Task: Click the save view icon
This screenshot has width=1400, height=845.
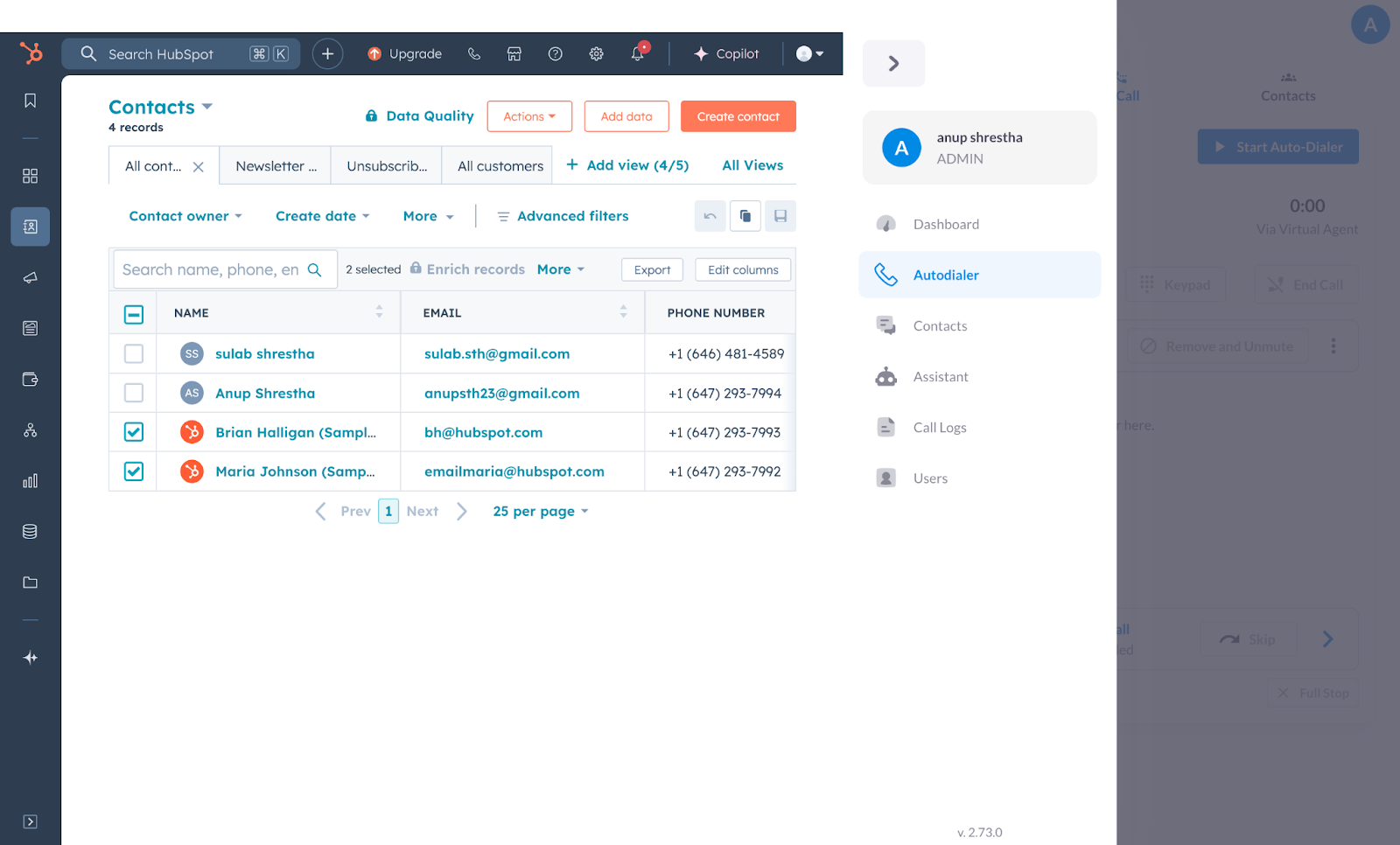Action: pyautogui.click(x=780, y=216)
